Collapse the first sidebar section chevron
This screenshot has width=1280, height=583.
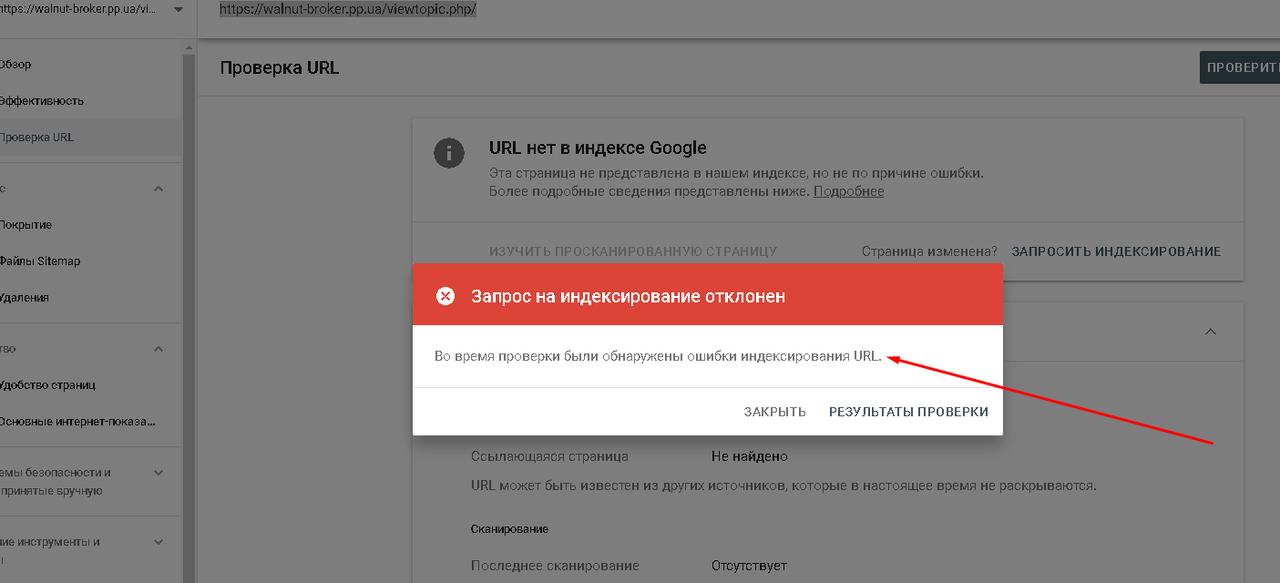[158, 189]
